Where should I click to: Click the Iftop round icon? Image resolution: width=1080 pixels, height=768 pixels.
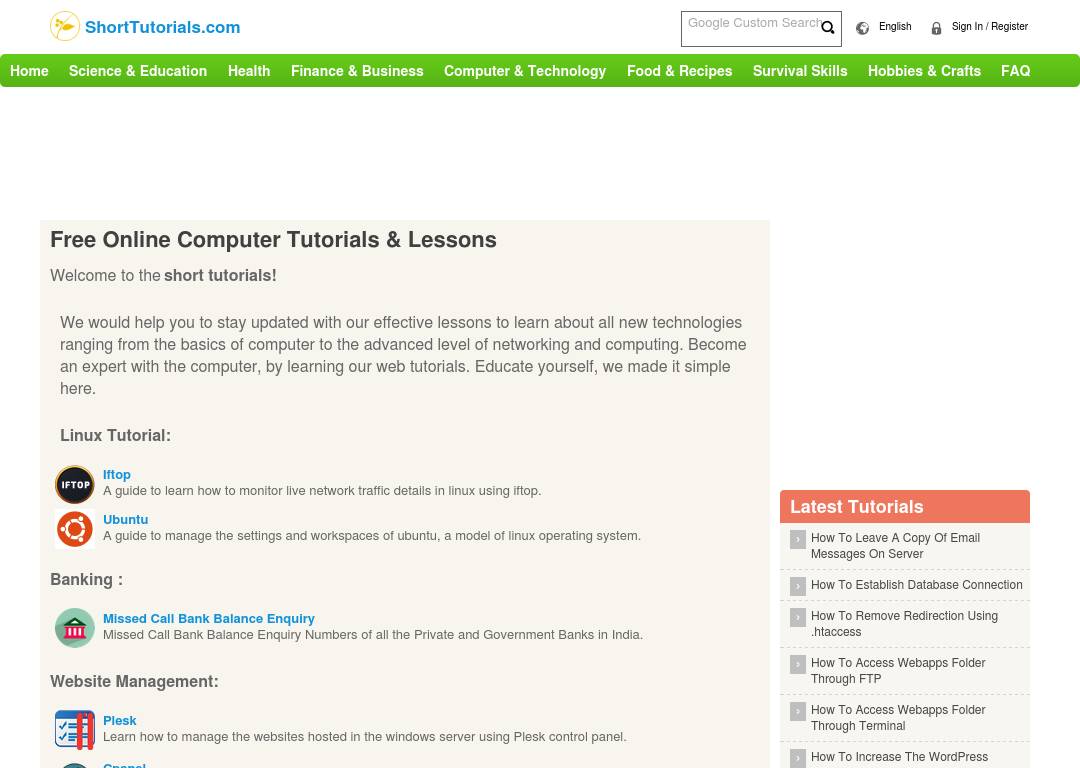click(x=74, y=485)
